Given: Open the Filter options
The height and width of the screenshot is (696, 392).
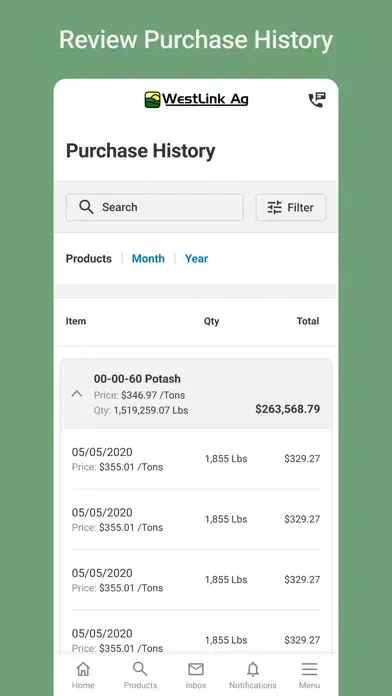Looking at the screenshot, I should (291, 207).
